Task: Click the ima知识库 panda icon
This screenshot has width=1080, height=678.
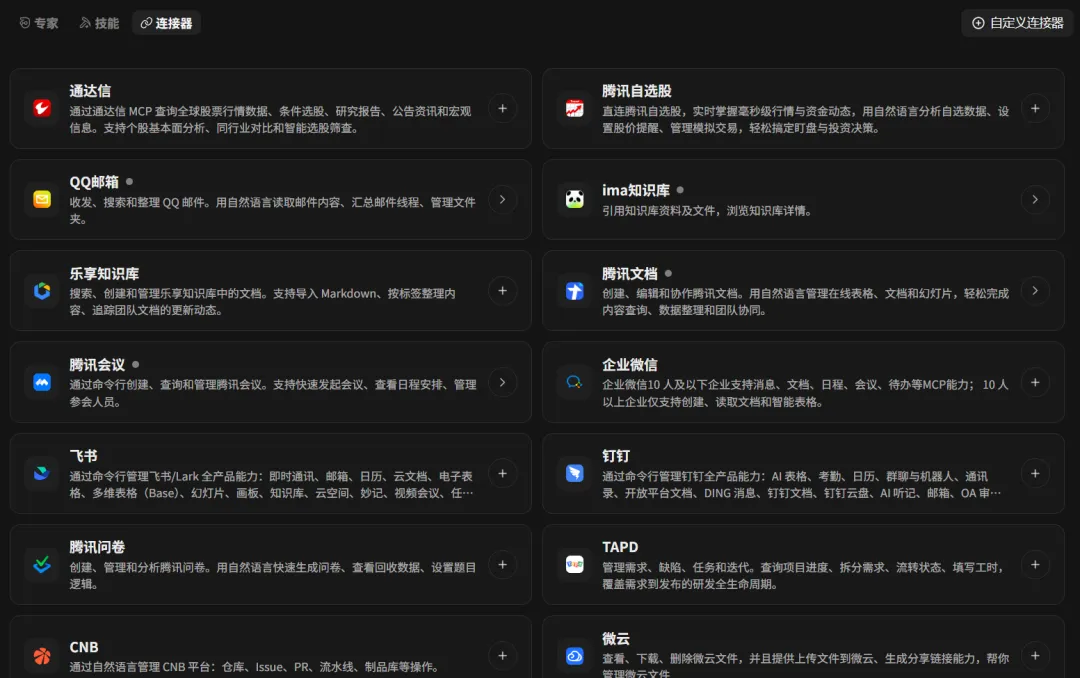Action: (574, 199)
